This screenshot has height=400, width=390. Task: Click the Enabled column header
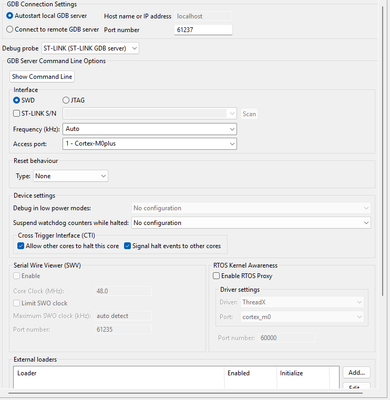pos(251,373)
